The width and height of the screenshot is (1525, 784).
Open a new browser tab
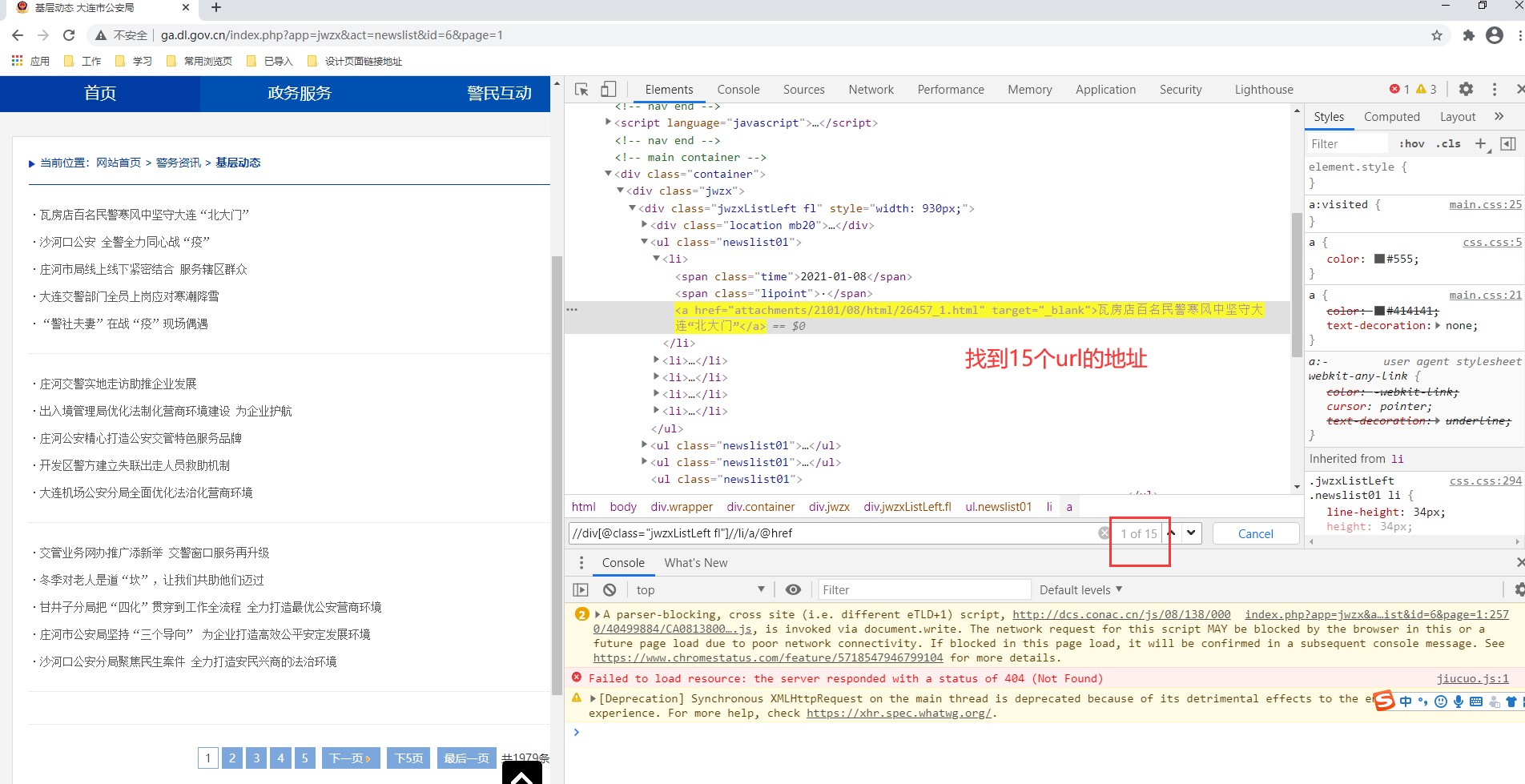coord(215,8)
